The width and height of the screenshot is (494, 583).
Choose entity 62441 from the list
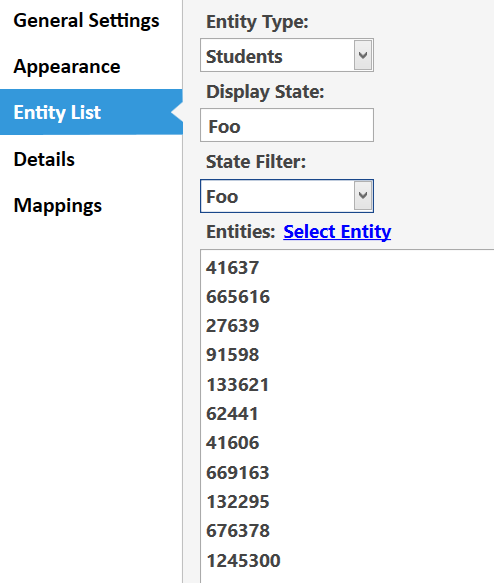tap(232, 413)
